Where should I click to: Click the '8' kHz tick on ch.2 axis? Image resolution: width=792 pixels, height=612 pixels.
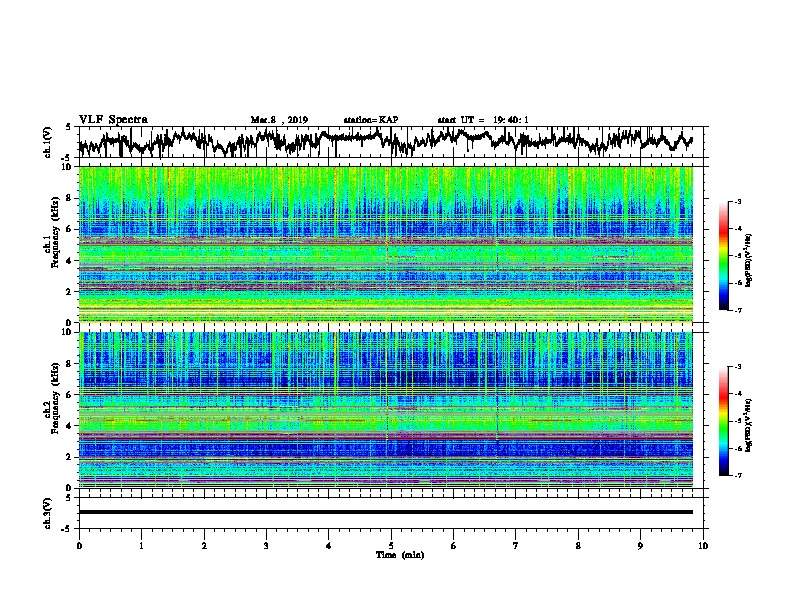pyautogui.click(x=71, y=364)
